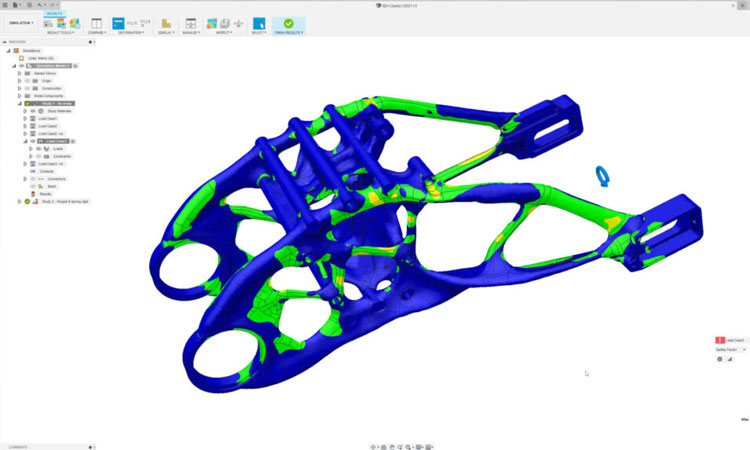
Task: Switch to the RESULTS ribbon tab
Action: (55, 13)
